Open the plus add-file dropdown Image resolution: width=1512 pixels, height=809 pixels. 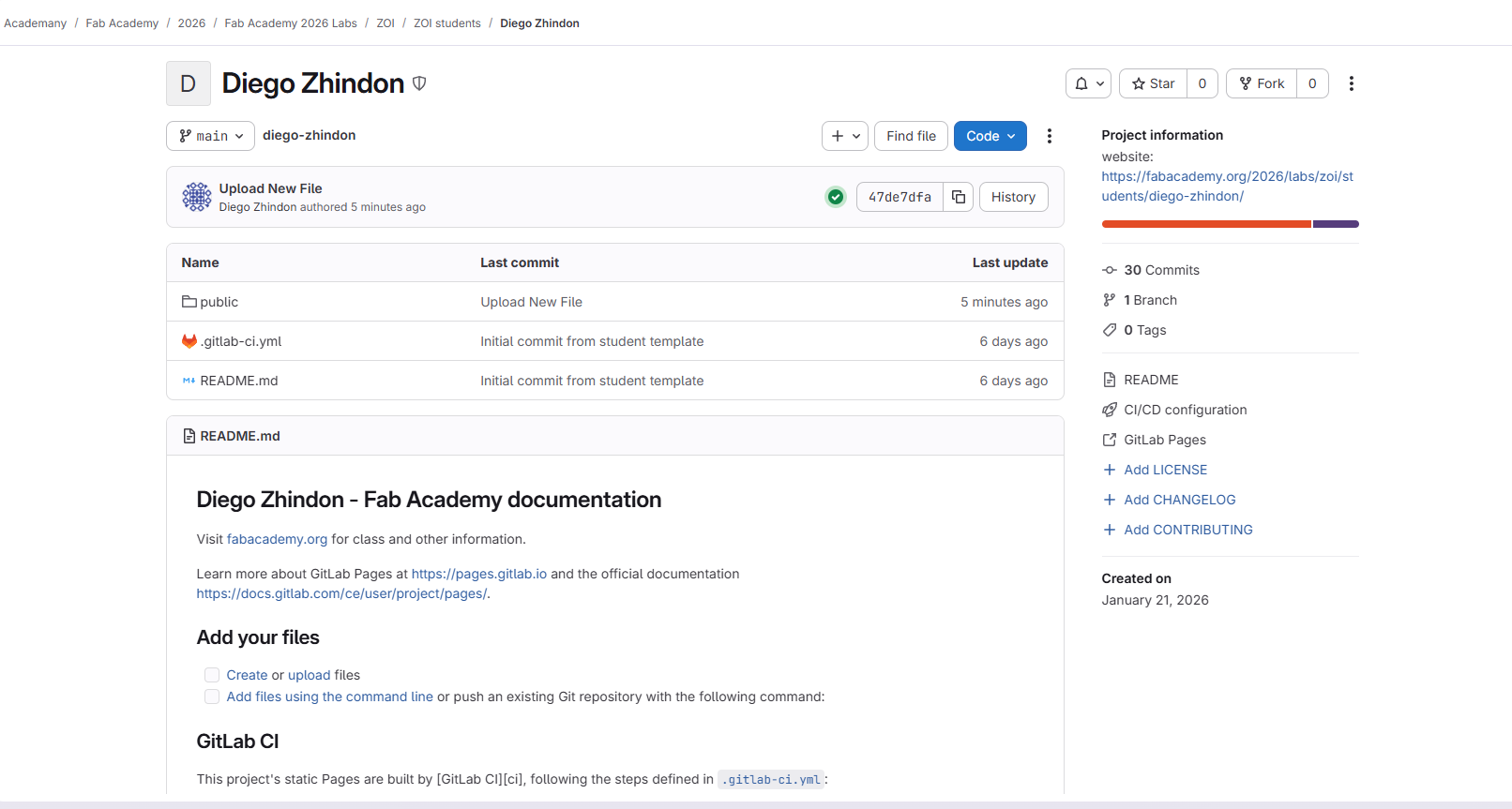pos(845,136)
